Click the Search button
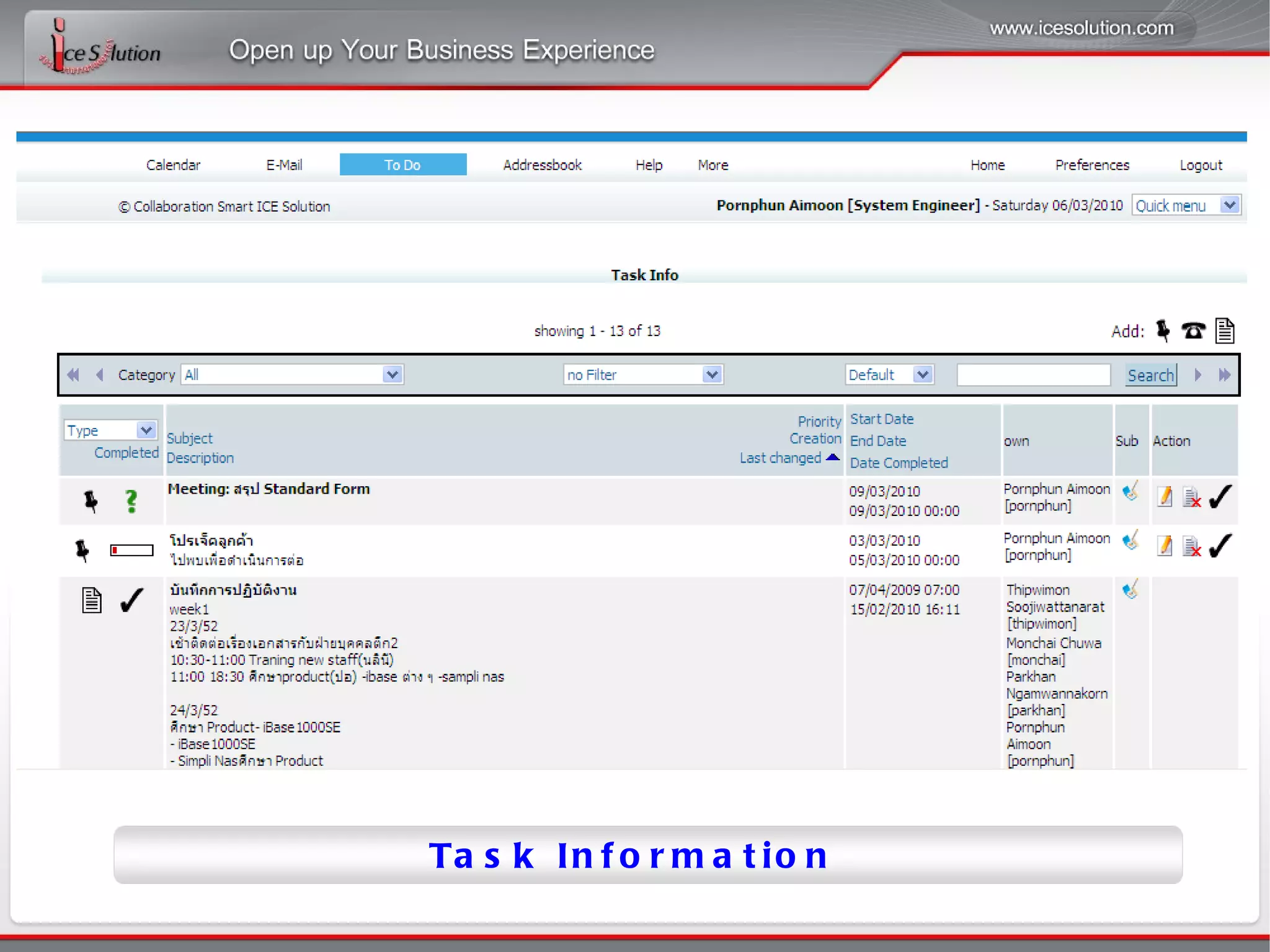Viewport: 1270px width, 952px height. (1151, 375)
